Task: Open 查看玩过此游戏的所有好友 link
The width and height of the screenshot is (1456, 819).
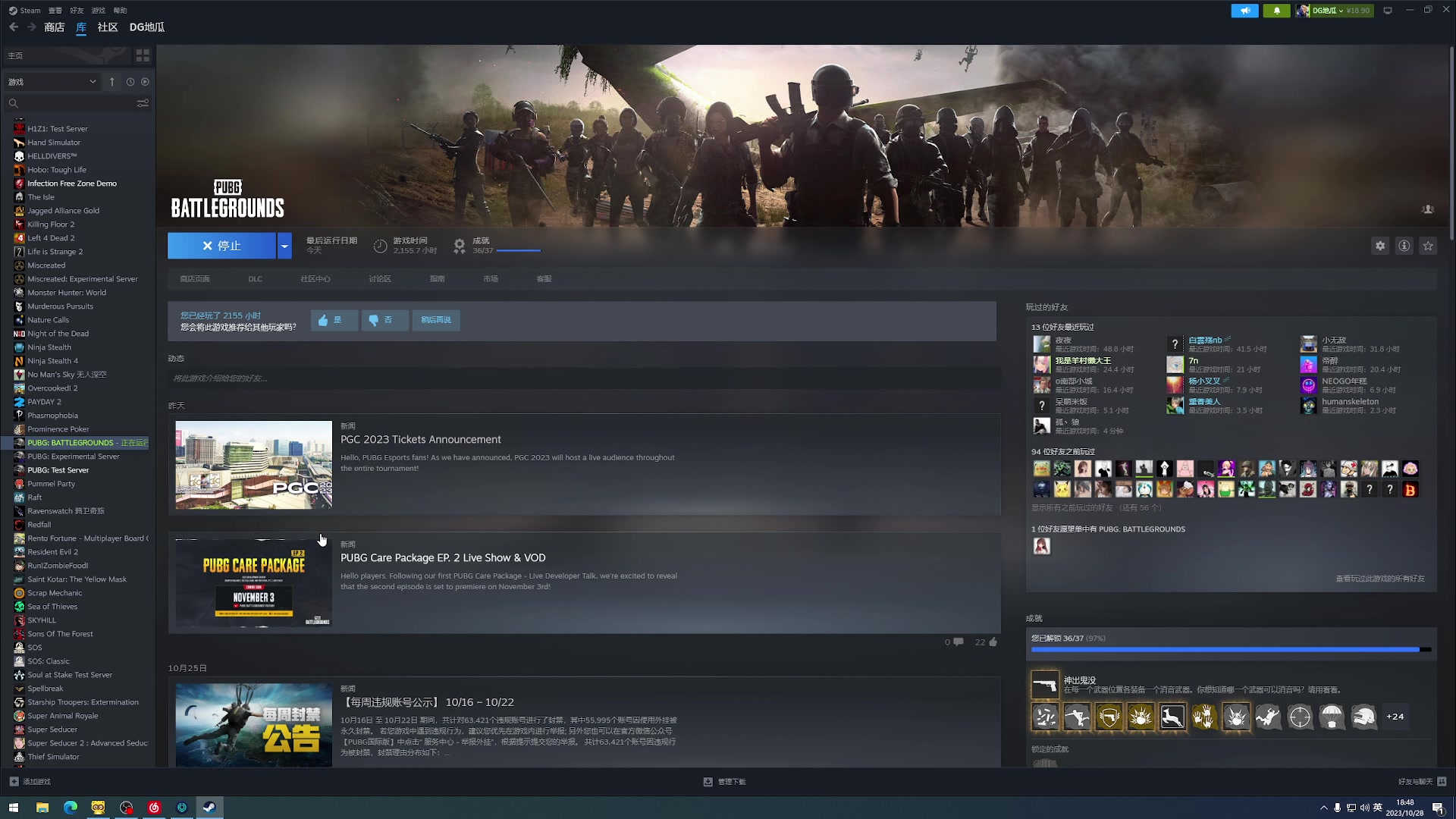Action: click(x=1380, y=579)
